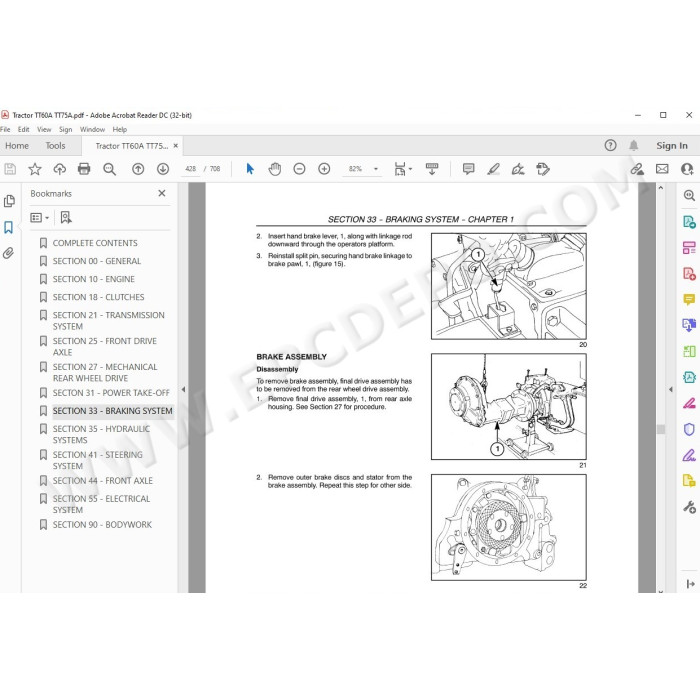Screen dimensions: 700x700
Task: Open the zoom percentage dropdown
Action: [375, 169]
